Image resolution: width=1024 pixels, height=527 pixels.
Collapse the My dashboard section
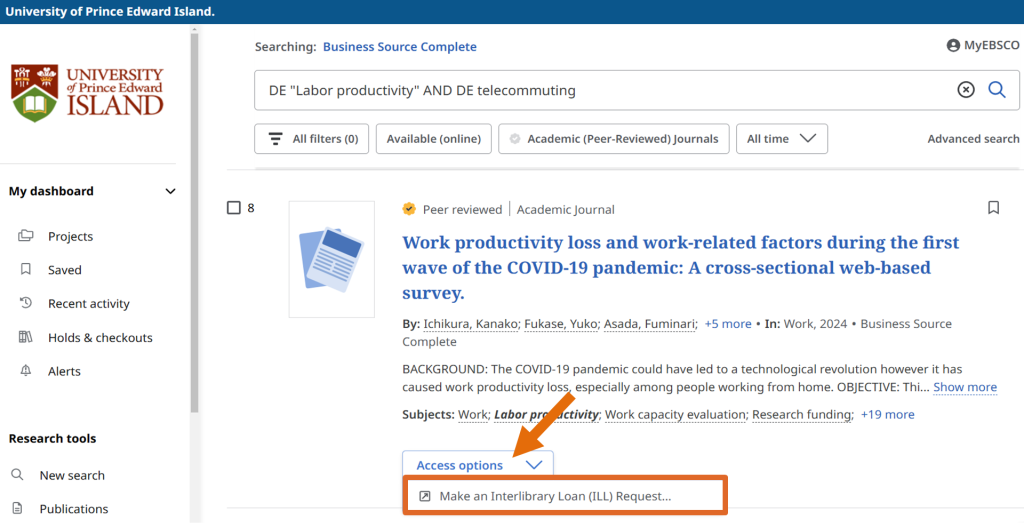point(170,191)
